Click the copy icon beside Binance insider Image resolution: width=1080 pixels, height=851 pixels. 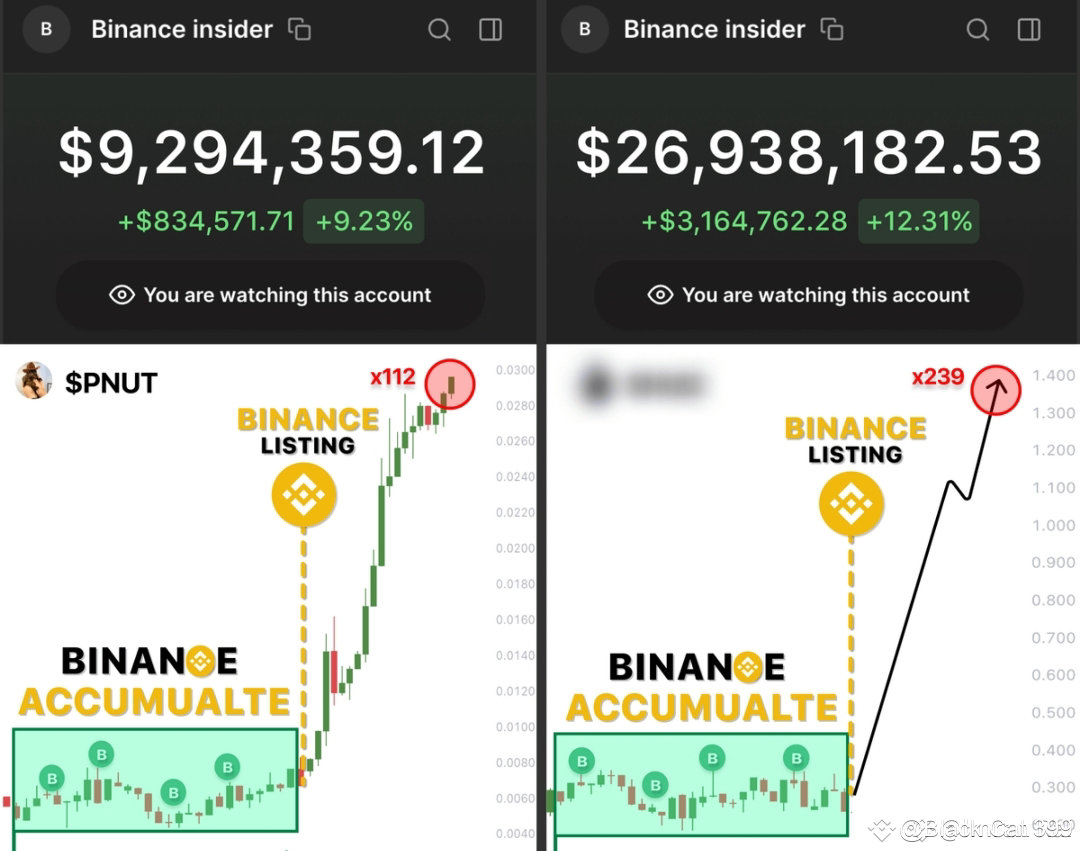[298, 29]
